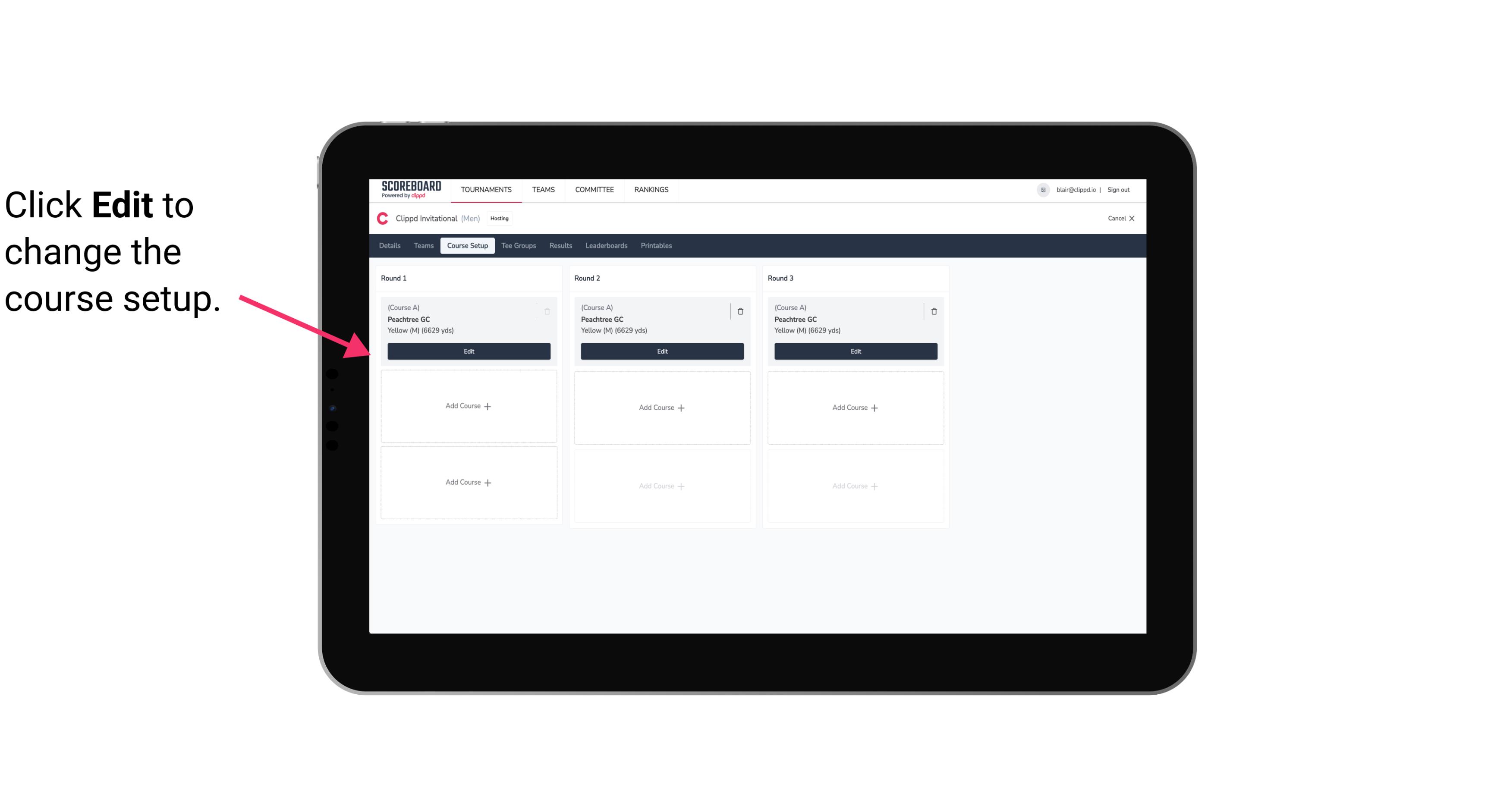The image size is (1510, 812).
Task: Click Add Course in Round 2
Action: [661, 407]
